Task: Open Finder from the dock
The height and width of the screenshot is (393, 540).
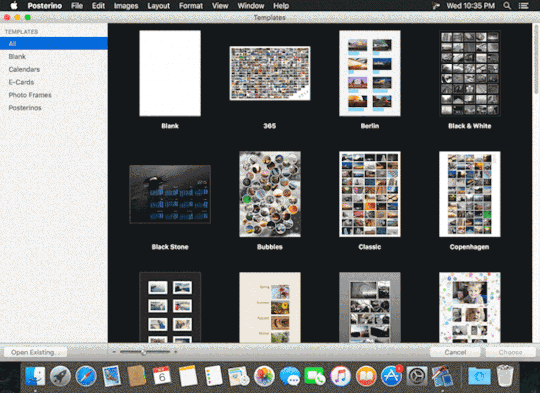Action: 35,376
